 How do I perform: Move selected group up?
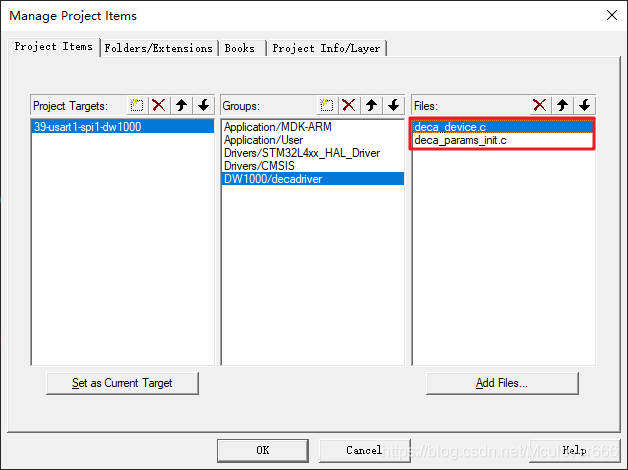tap(371, 106)
